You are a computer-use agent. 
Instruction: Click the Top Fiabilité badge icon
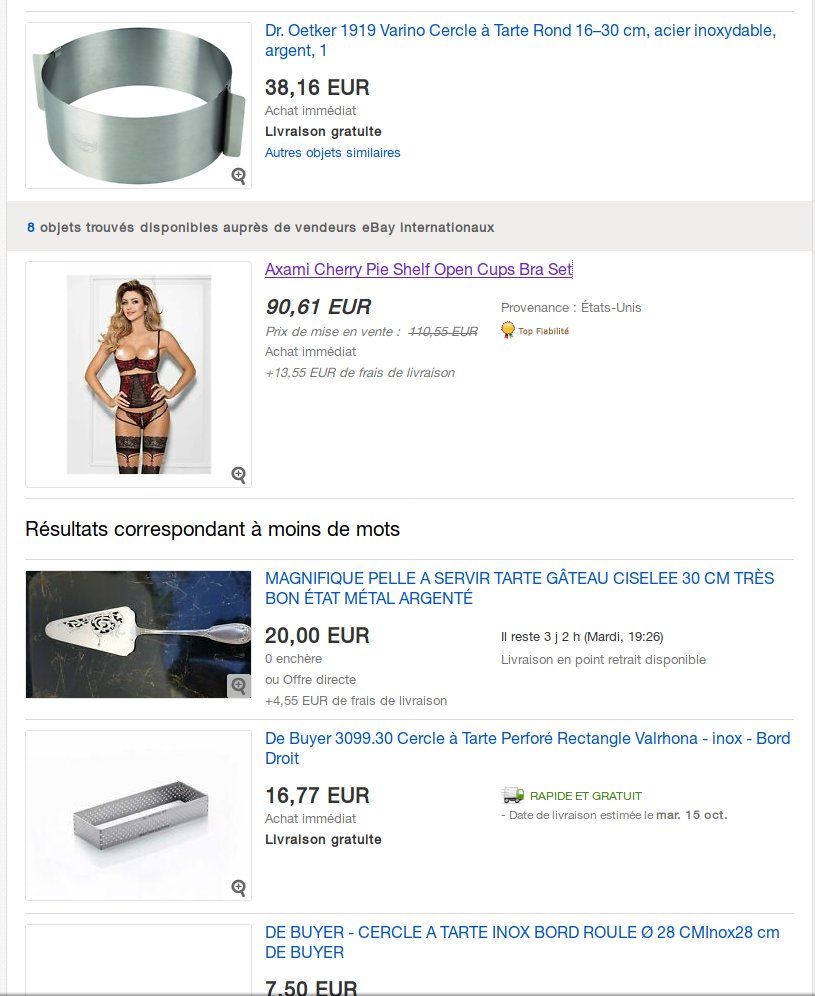[508, 330]
